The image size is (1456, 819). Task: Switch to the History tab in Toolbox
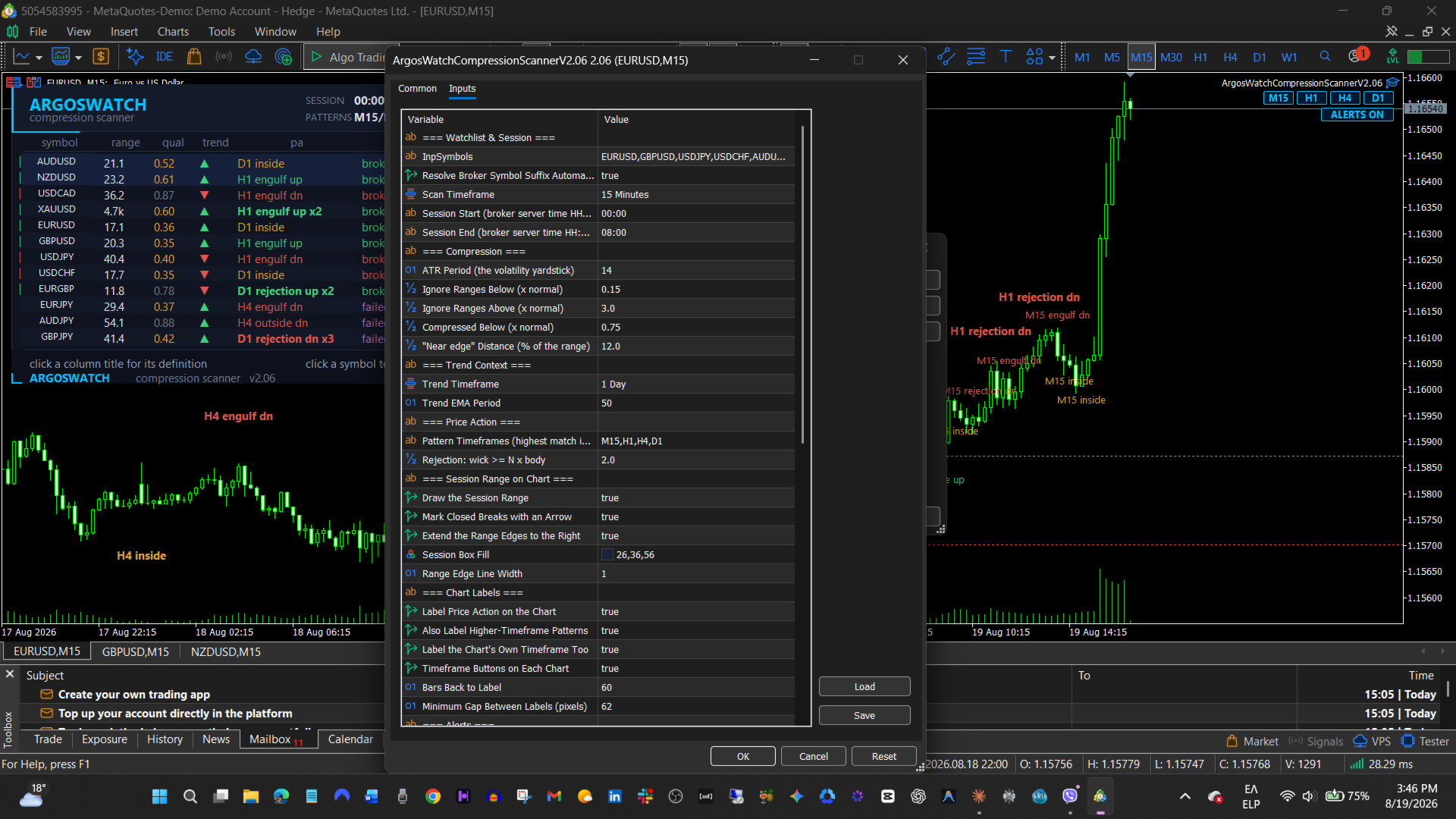(165, 739)
